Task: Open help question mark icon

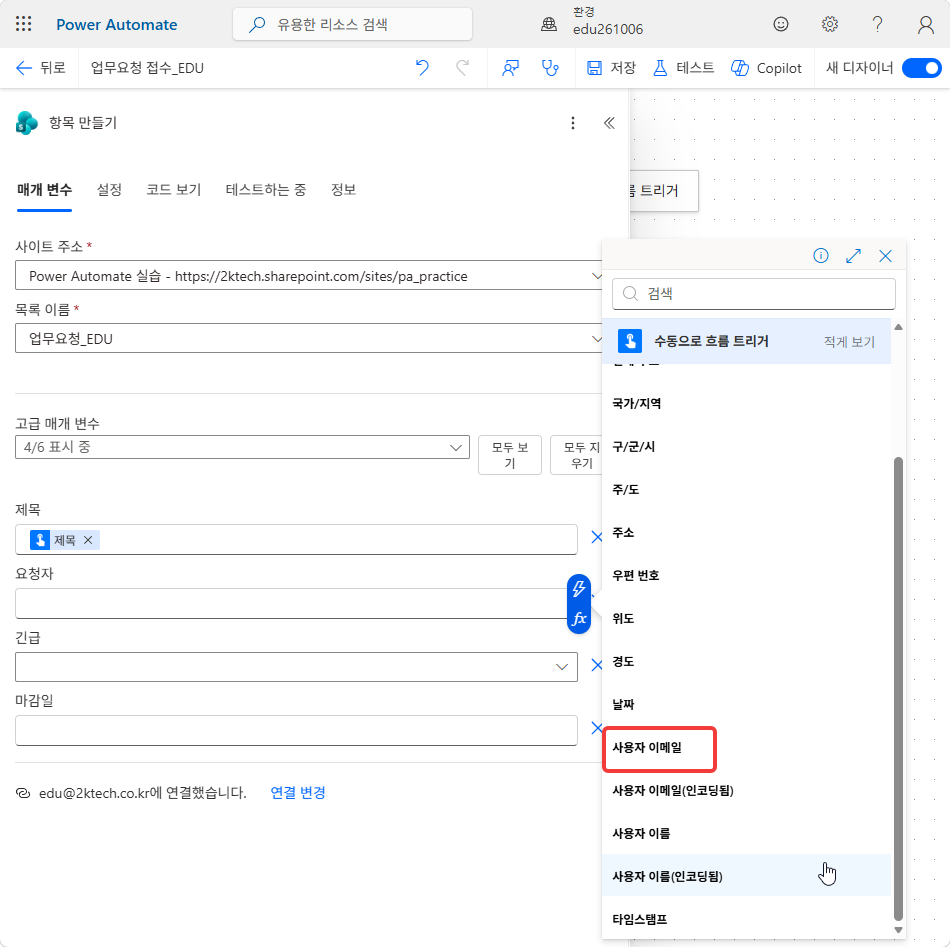Action: click(x=877, y=24)
